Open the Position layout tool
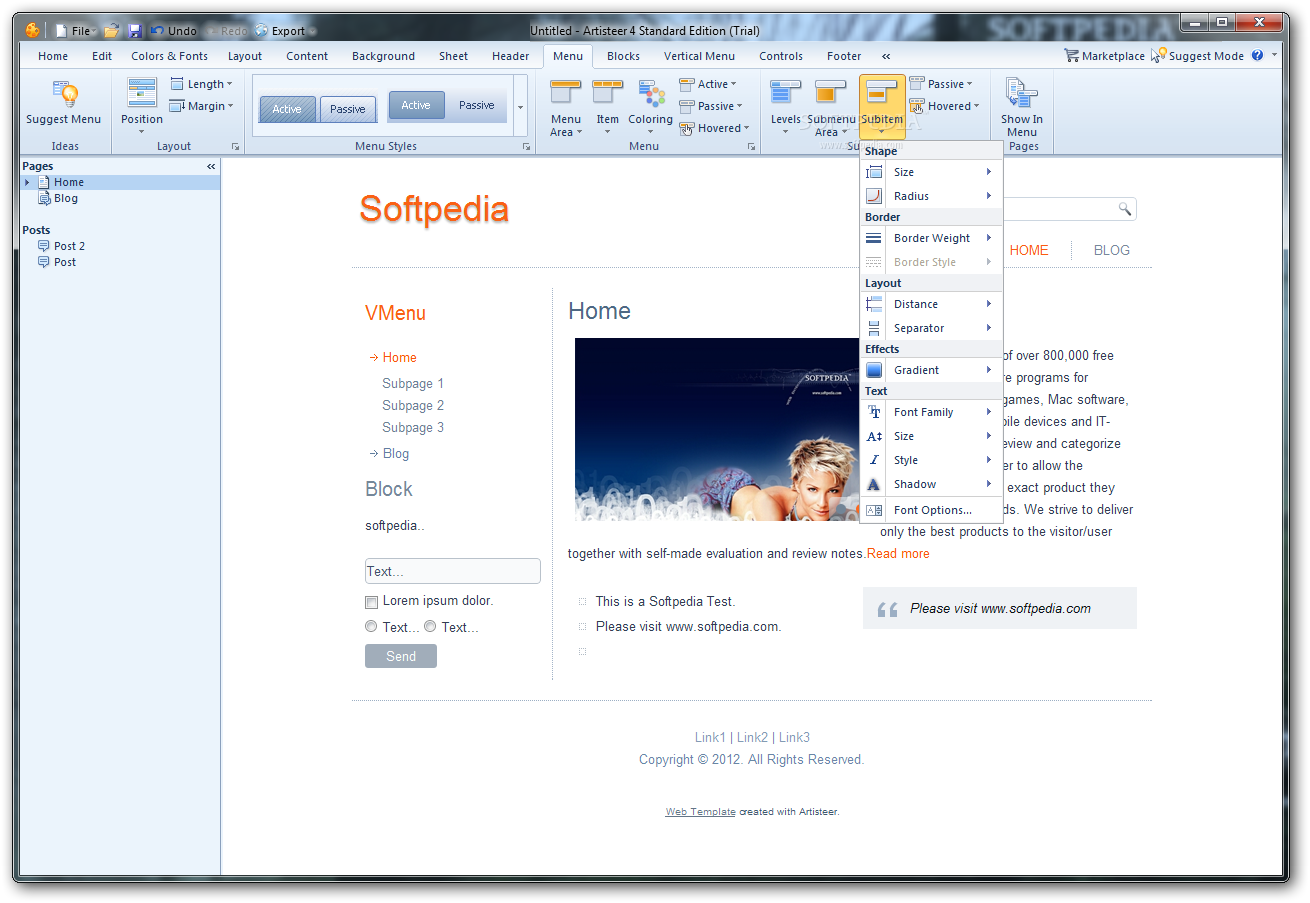The height and width of the screenshot is (903, 1310). [x=142, y=105]
